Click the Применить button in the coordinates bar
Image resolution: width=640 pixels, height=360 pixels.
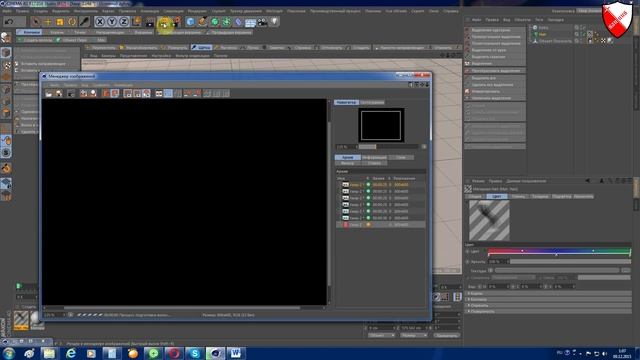point(447,336)
